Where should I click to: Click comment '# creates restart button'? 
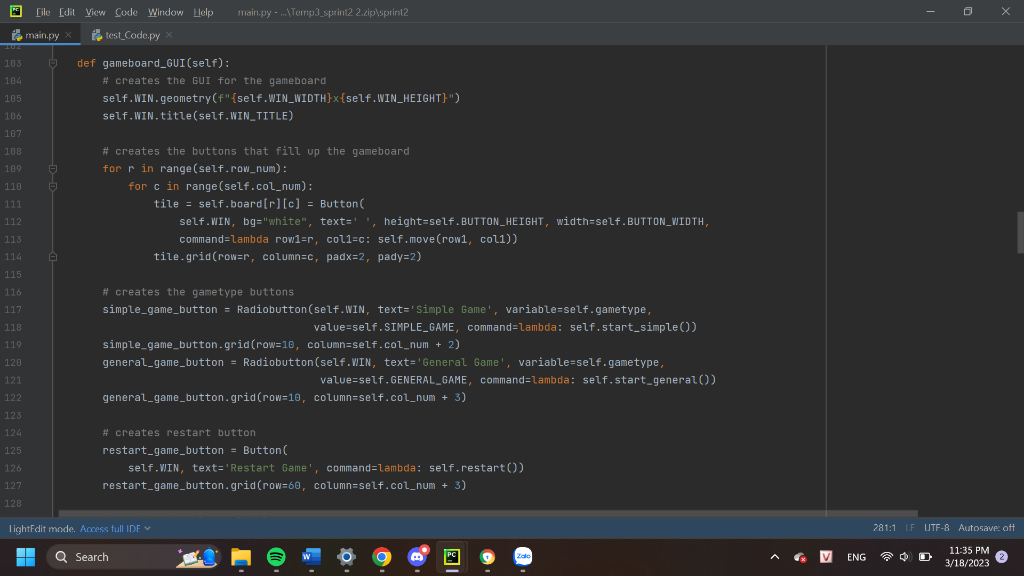point(179,433)
